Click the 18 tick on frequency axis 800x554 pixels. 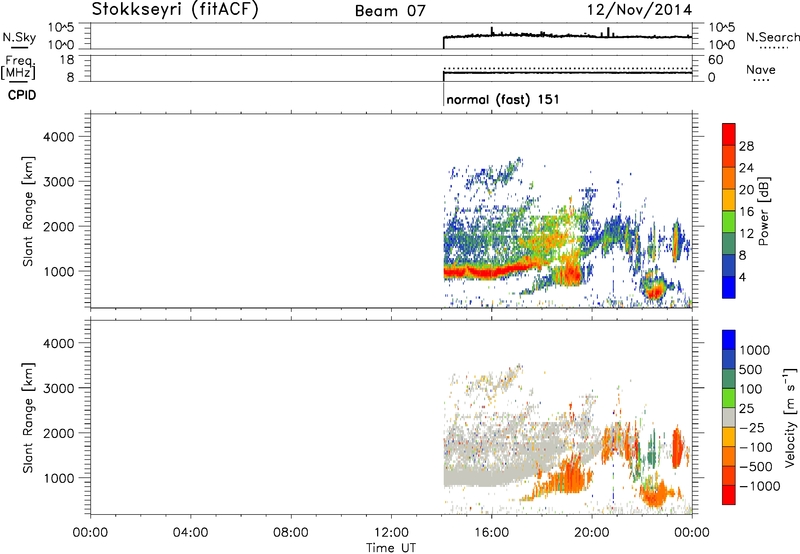(x=67, y=60)
